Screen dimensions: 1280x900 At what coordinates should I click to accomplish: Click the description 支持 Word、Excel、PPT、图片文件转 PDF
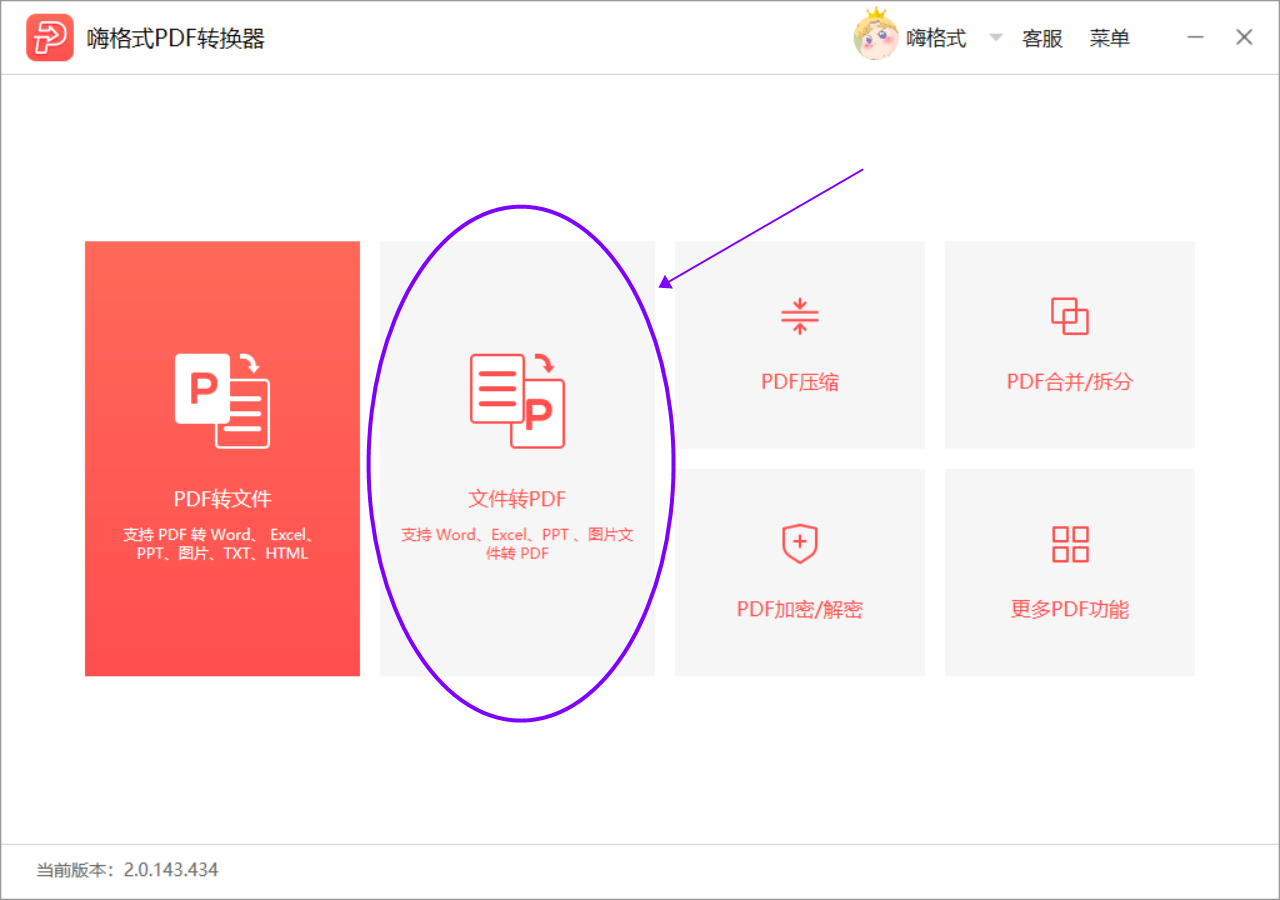[517, 544]
